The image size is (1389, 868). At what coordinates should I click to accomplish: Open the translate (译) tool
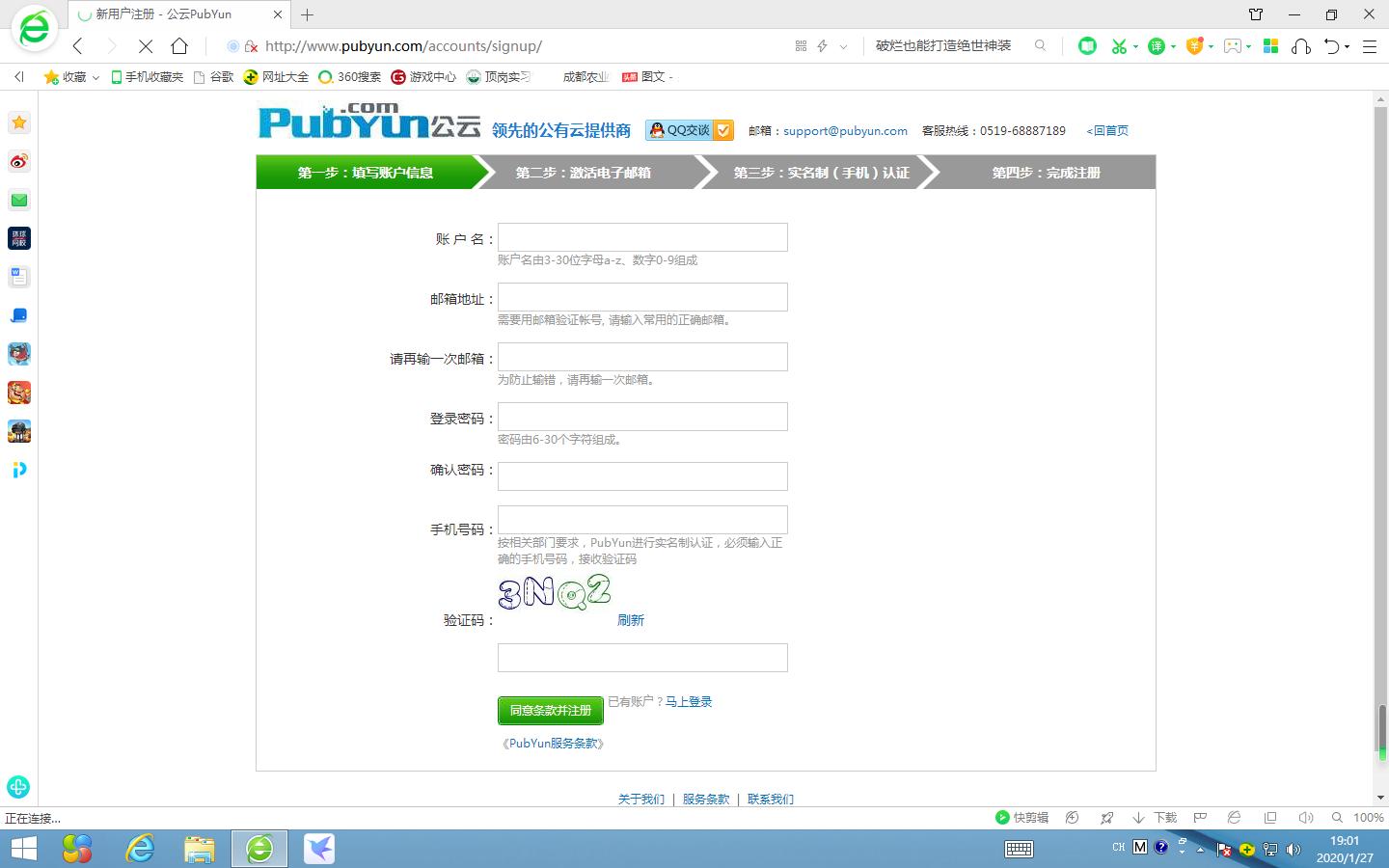click(1157, 45)
